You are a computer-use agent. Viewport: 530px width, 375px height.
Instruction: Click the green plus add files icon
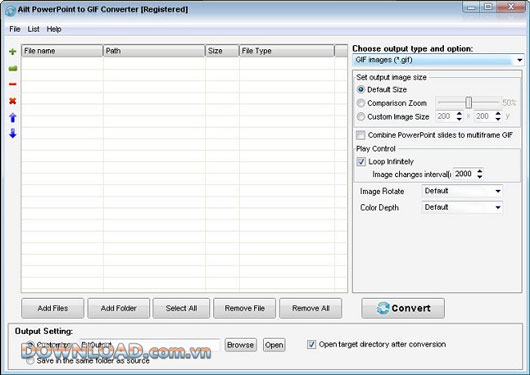pyautogui.click(x=13, y=51)
